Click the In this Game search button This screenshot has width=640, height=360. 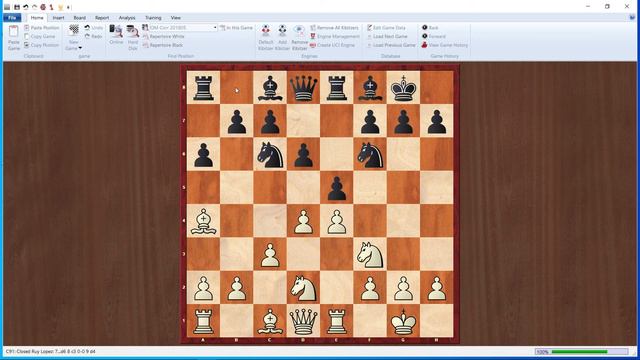click(236, 28)
